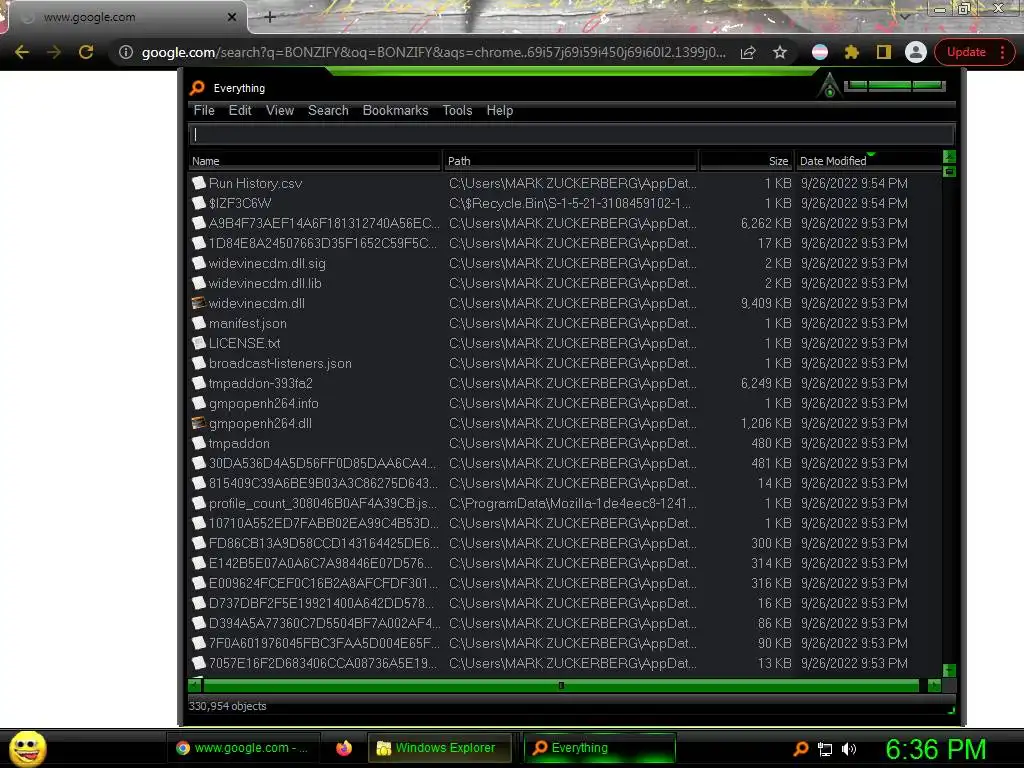Open the Edit menu in Everything
Image resolution: width=1024 pixels, height=768 pixels.
click(240, 110)
